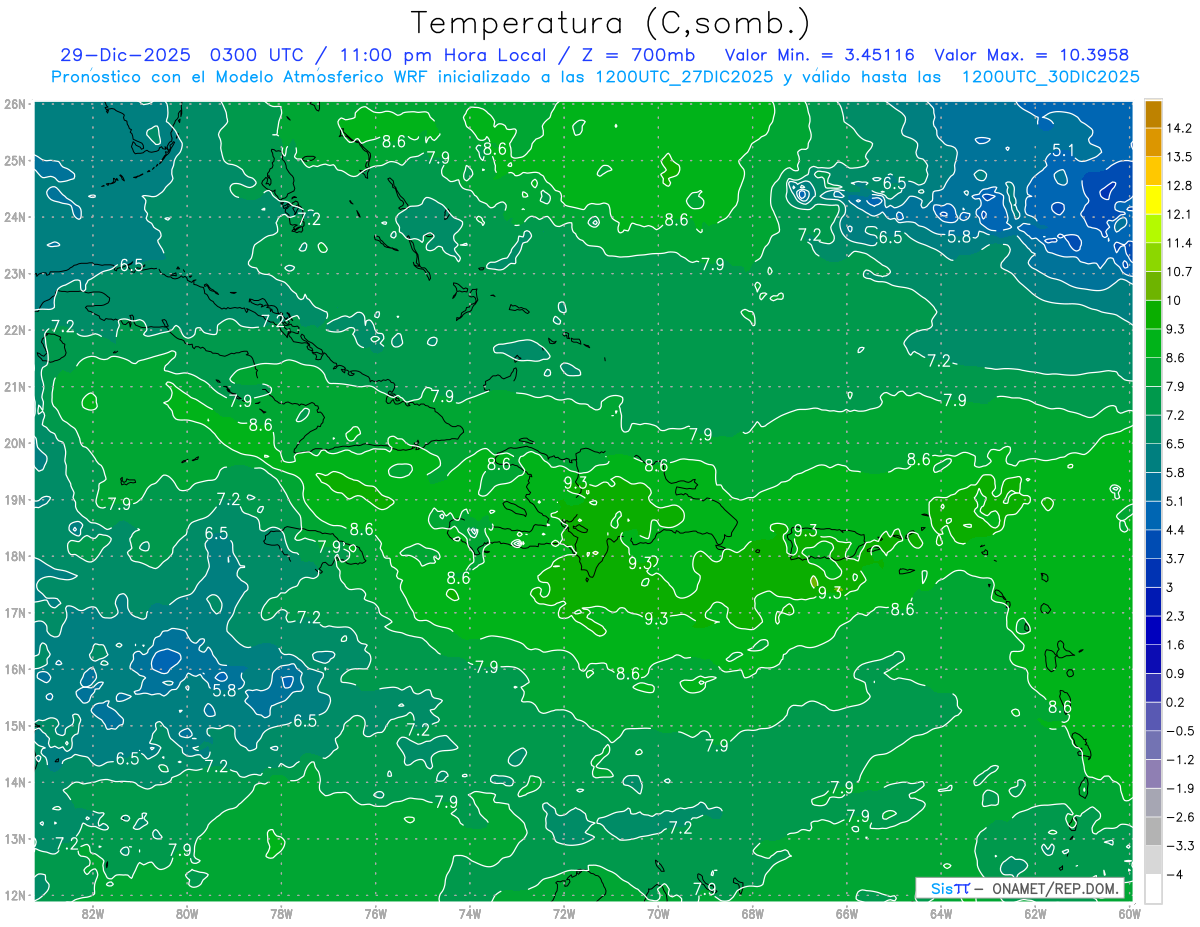The width and height of the screenshot is (1200, 927).
Task: Click the 17N latitude axis label
Action: 14,612
